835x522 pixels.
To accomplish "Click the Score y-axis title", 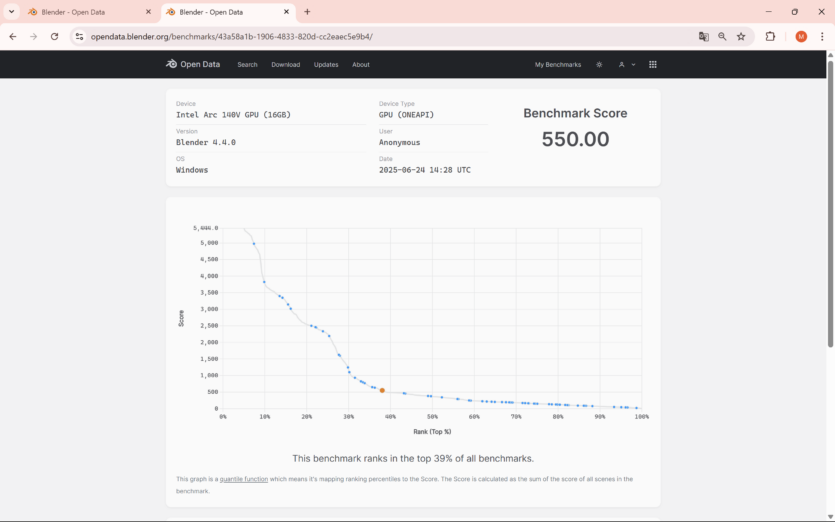I will click(181, 318).
